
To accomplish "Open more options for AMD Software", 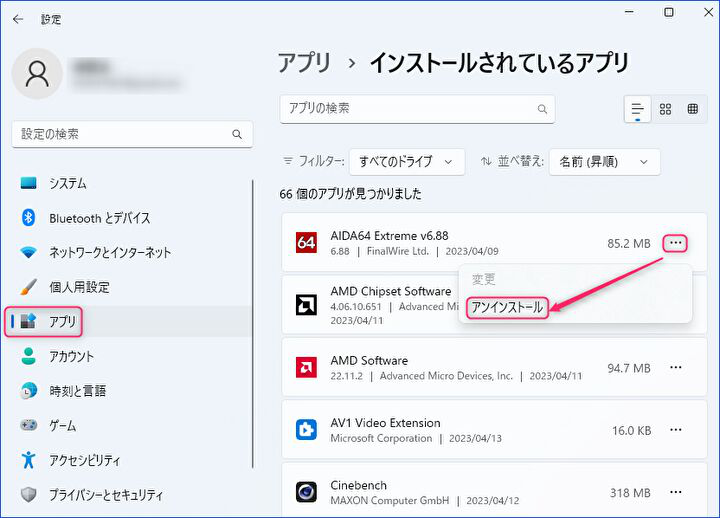I will [675, 367].
